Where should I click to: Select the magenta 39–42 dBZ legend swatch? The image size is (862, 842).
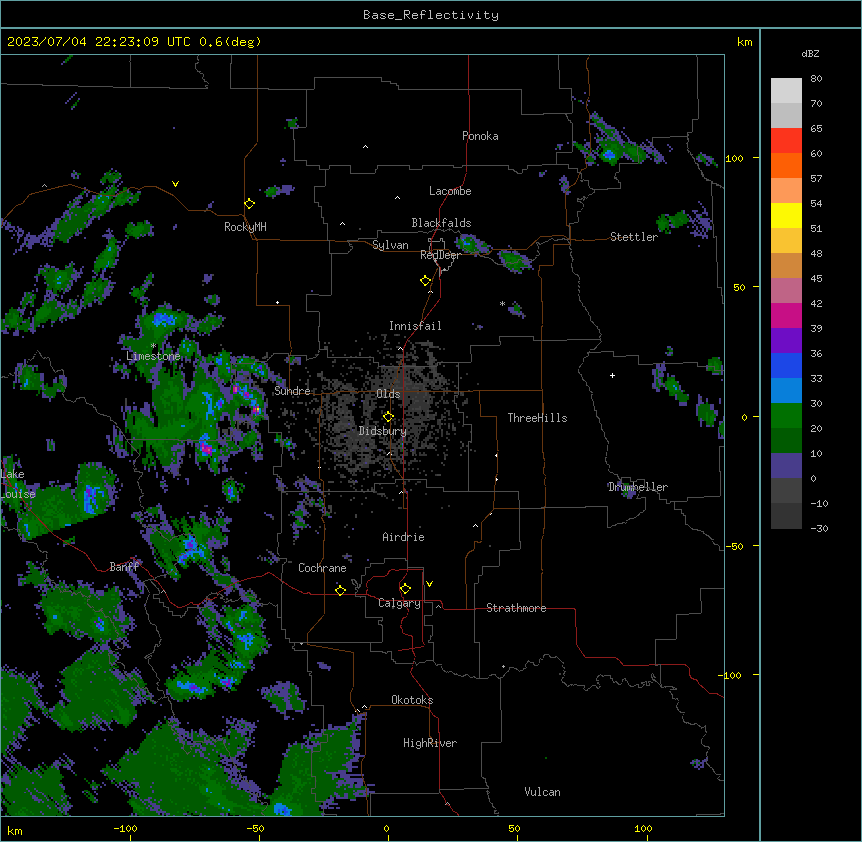click(786, 315)
